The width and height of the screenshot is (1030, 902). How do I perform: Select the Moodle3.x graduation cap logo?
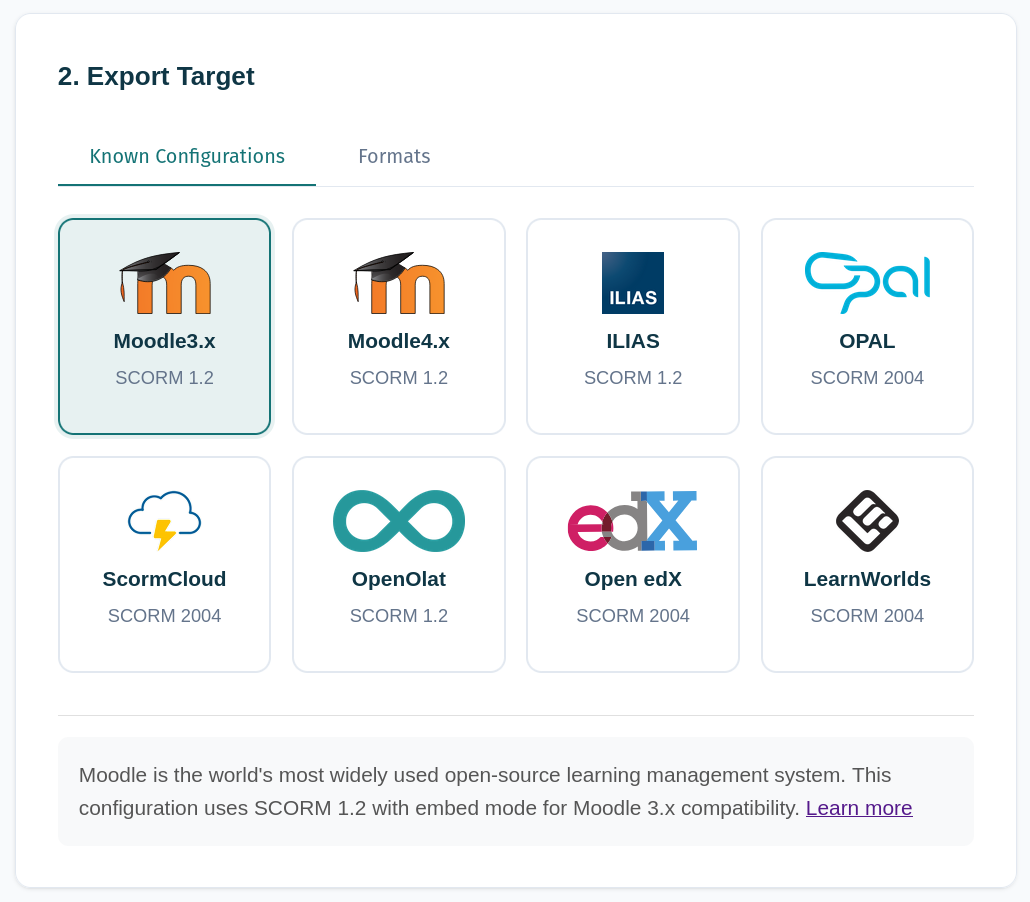[164, 283]
